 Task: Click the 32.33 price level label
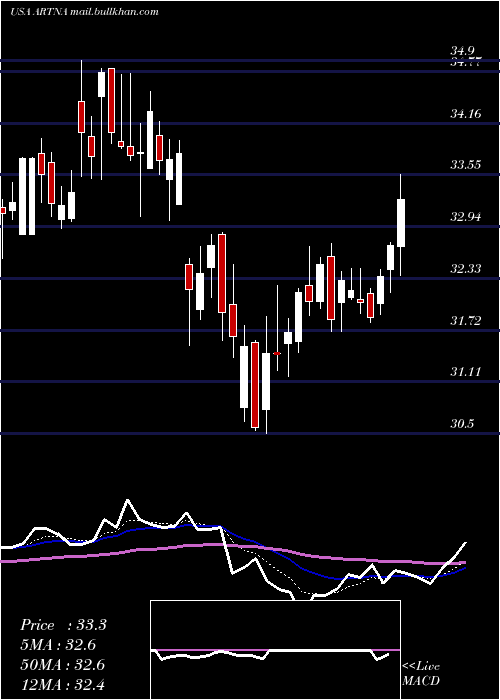(x=466, y=269)
